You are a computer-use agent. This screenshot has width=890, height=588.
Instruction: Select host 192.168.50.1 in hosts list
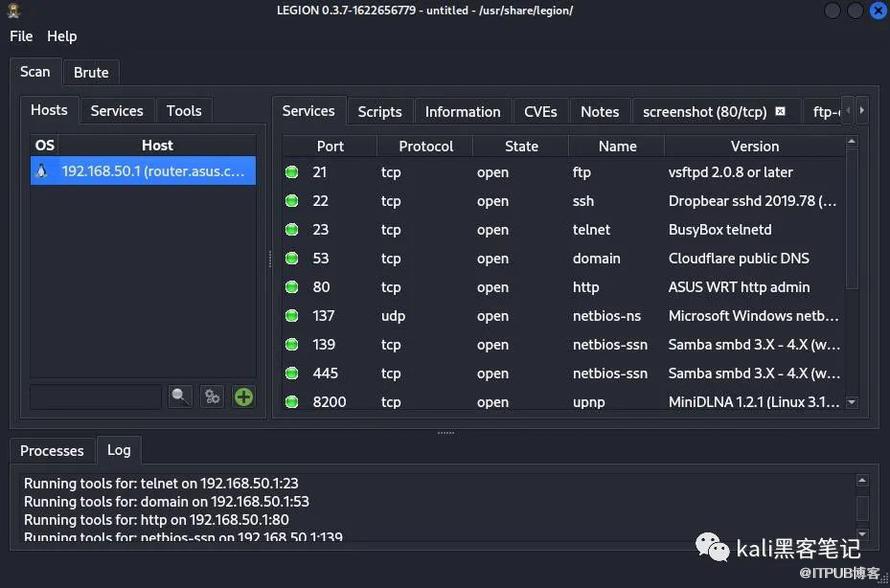coord(153,171)
